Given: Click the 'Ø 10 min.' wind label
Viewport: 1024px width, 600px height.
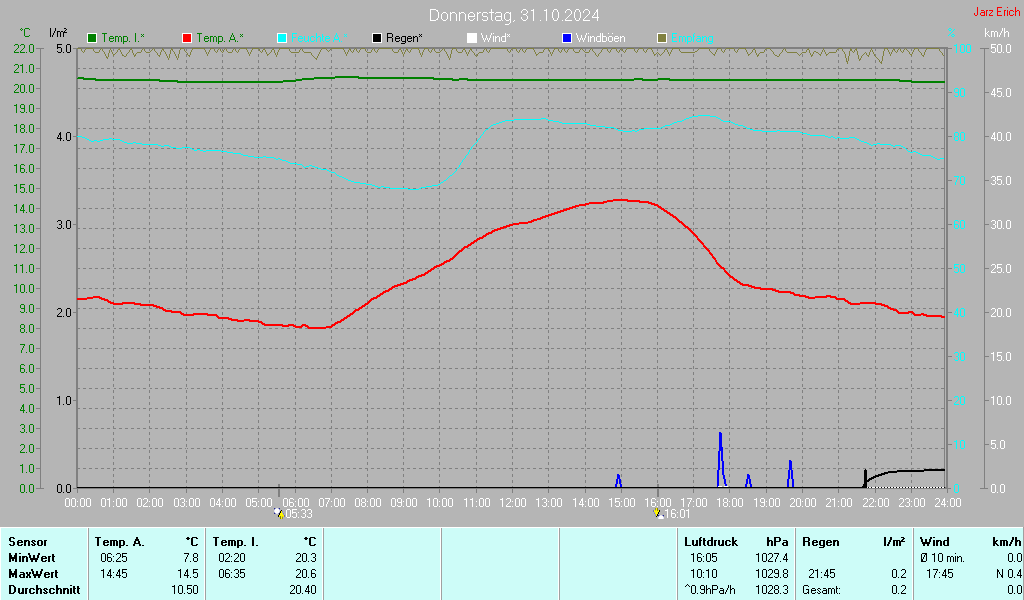Looking at the screenshot, I should (942, 558).
